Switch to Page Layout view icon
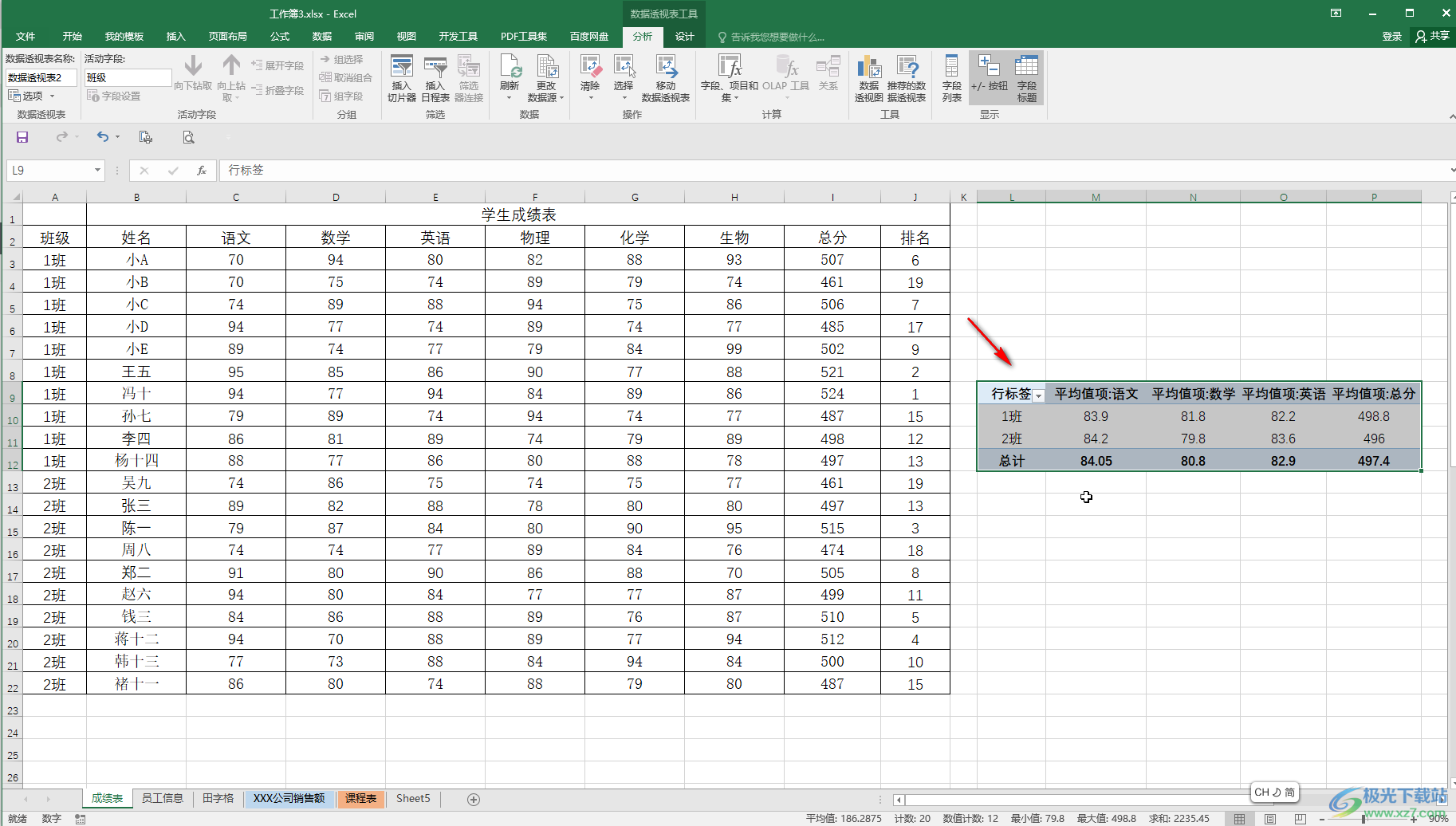Screen dimensions: 1456x826 point(1270,819)
